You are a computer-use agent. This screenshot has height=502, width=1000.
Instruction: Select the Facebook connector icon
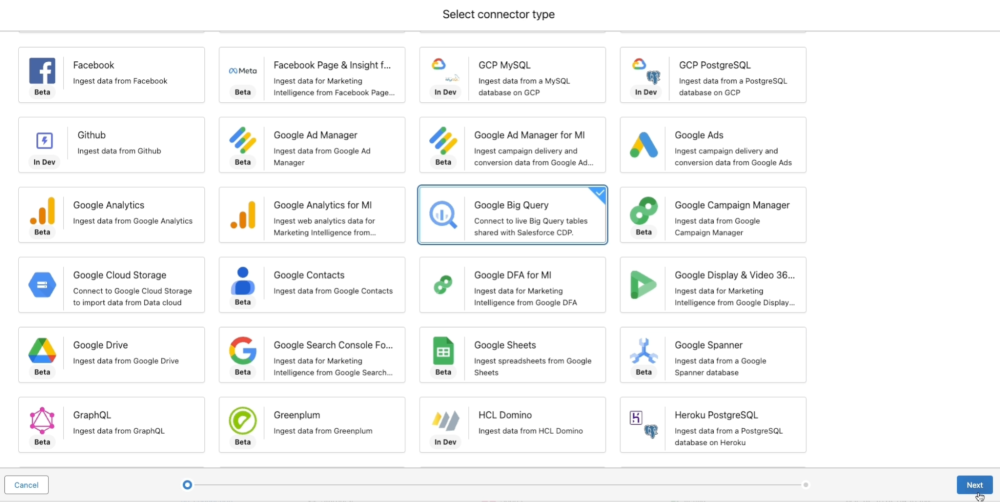tap(42, 71)
